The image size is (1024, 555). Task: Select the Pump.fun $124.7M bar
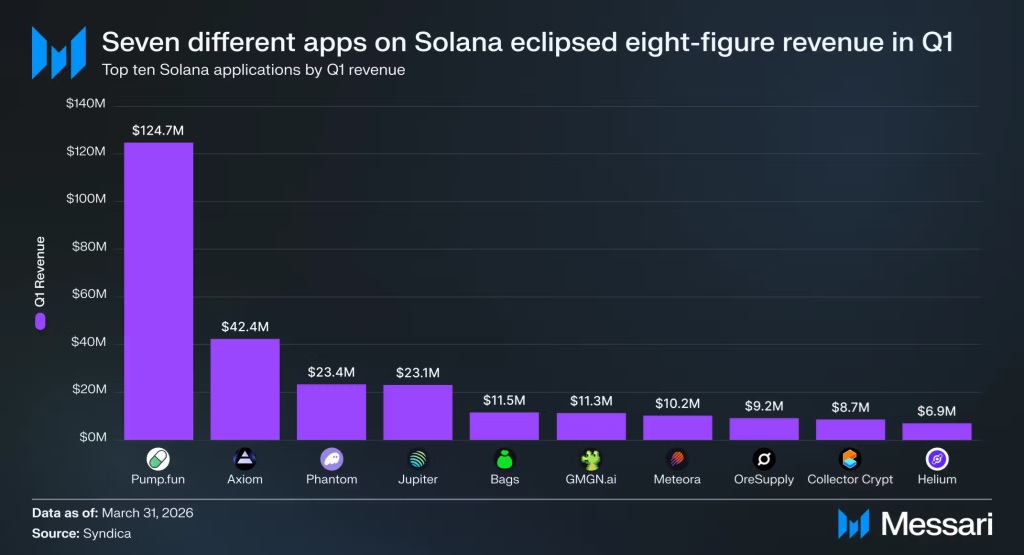pos(159,291)
